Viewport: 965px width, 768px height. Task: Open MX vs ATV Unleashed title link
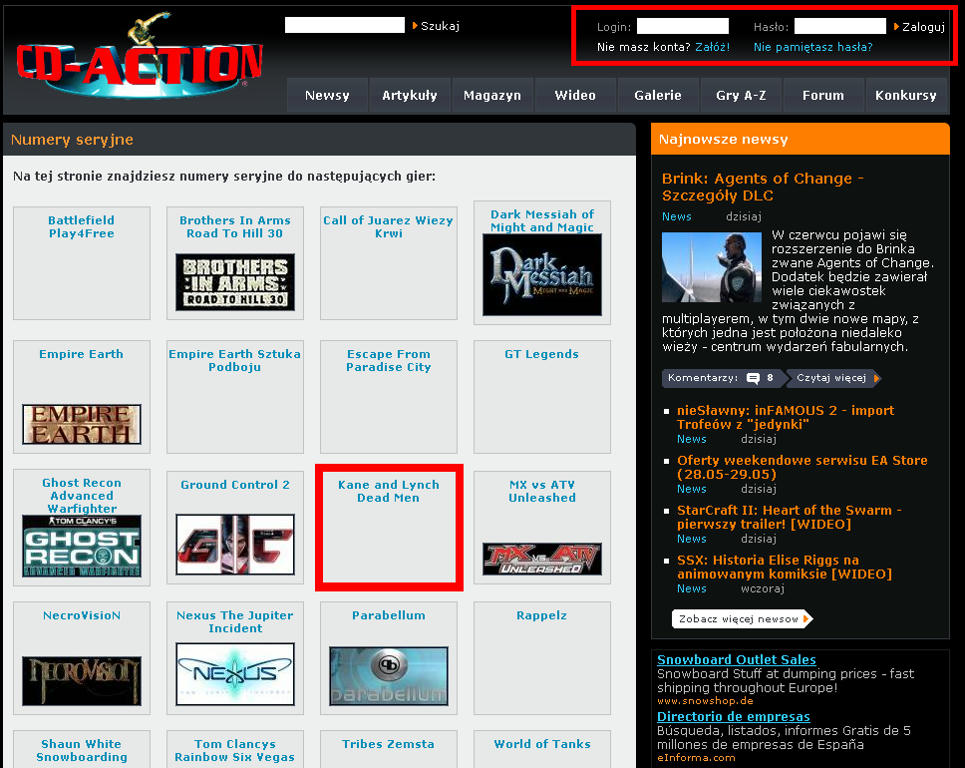542,491
